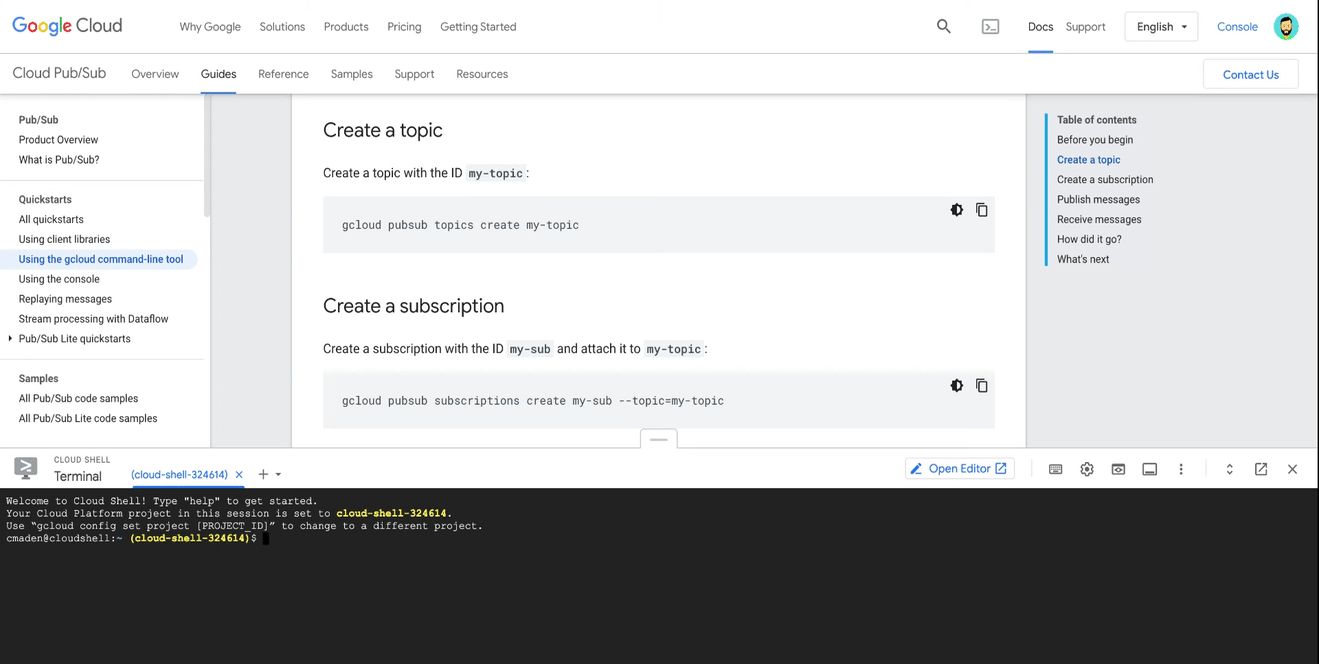
Task: Toggle dark theme for my-topic code block
Action: point(957,210)
